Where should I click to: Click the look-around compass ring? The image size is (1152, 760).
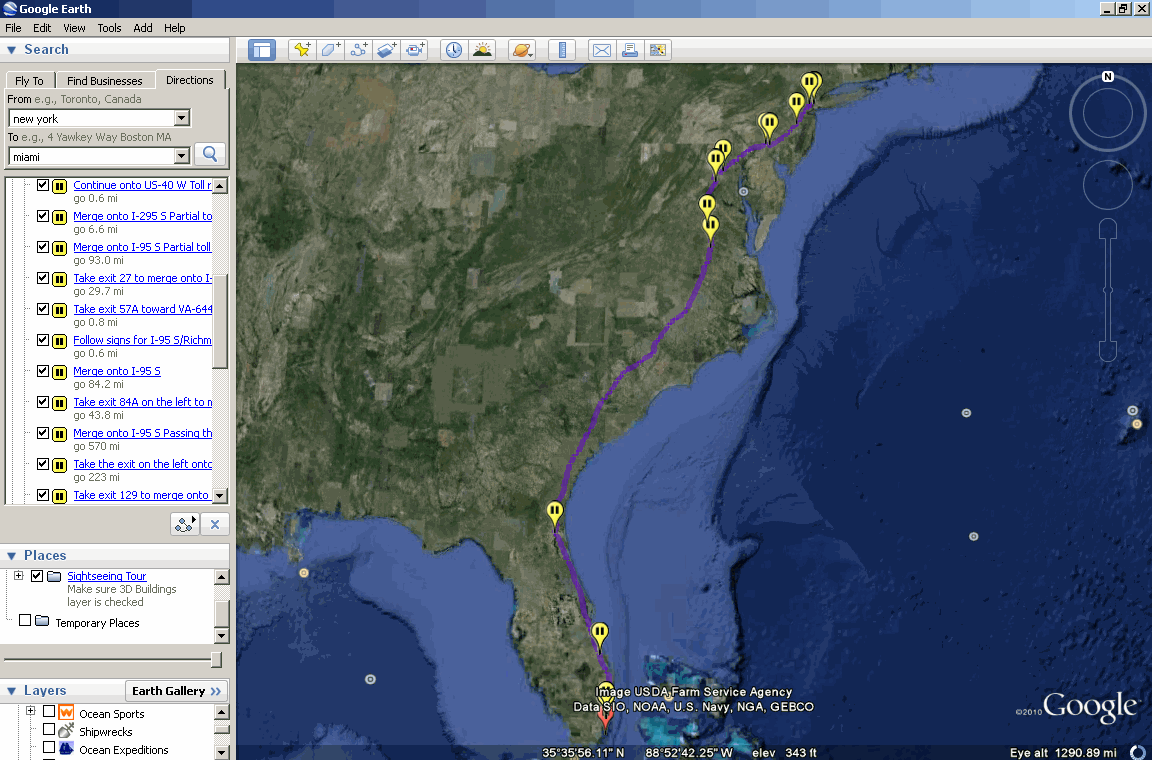(1107, 112)
